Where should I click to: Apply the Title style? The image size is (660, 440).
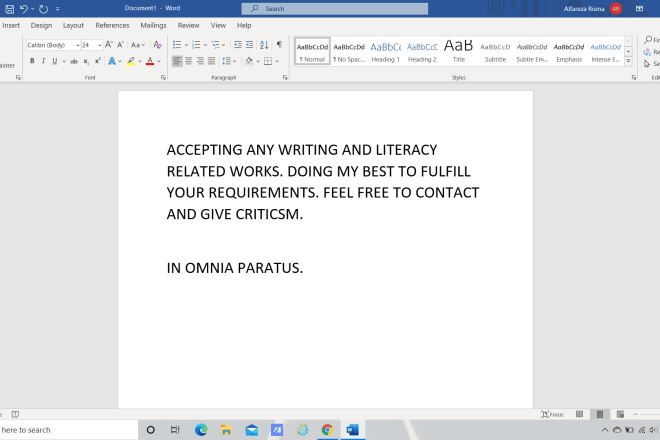pyautogui.click(x=459, y=51)
